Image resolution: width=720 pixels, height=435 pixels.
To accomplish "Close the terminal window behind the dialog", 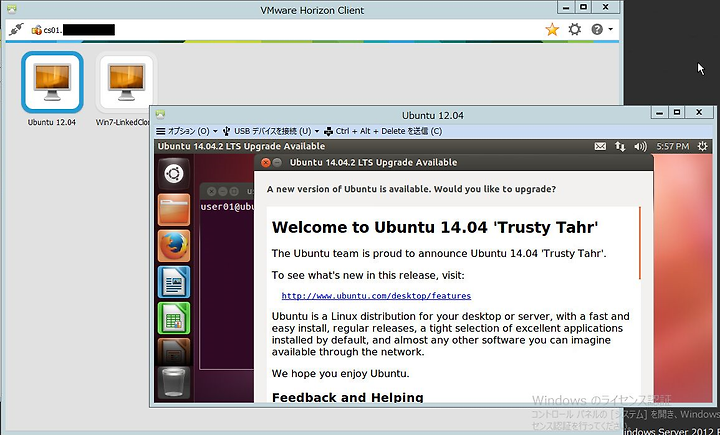I will [211, 191].
